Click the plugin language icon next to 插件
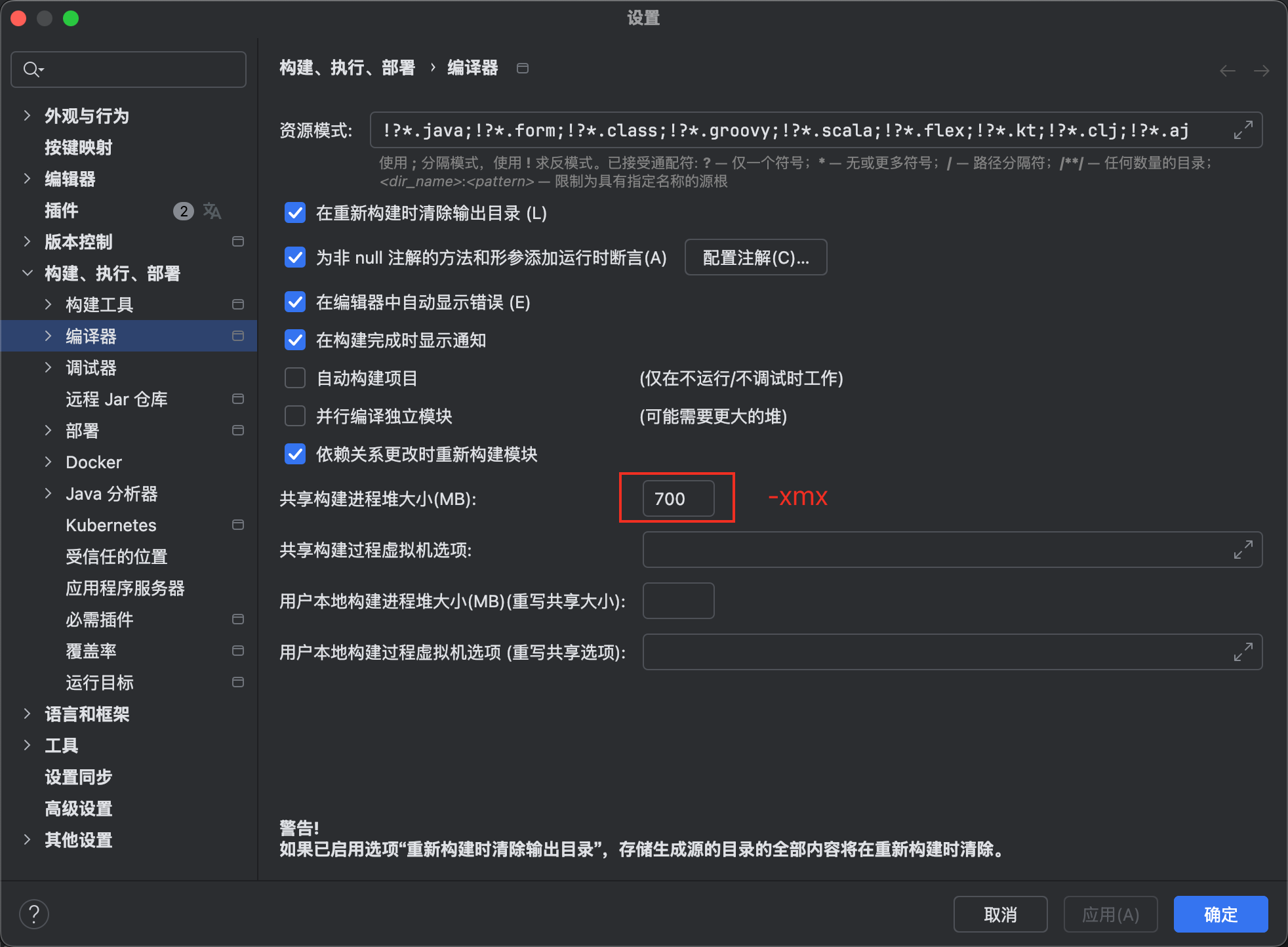This screenshot has height=947, width=1288. [x=212, y=211]
